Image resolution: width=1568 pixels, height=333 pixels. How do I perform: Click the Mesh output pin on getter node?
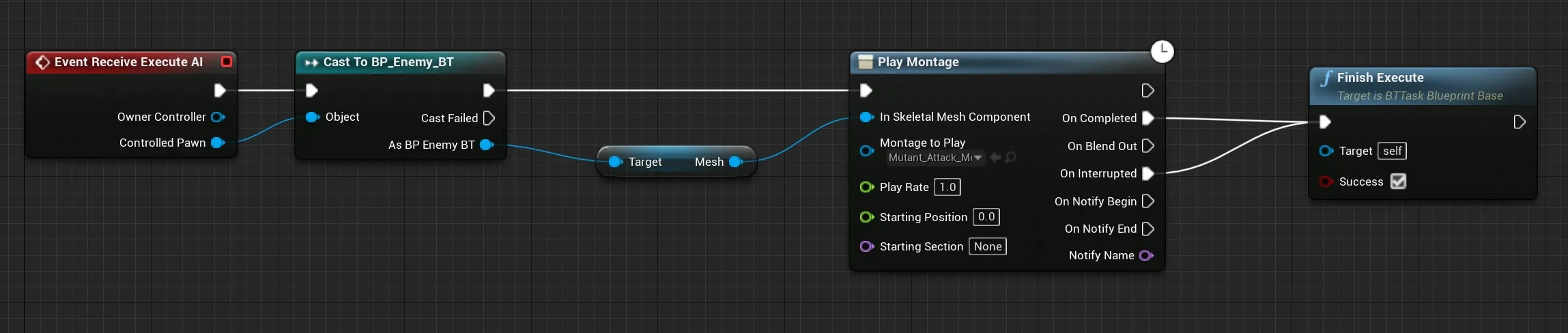[735, 162]
